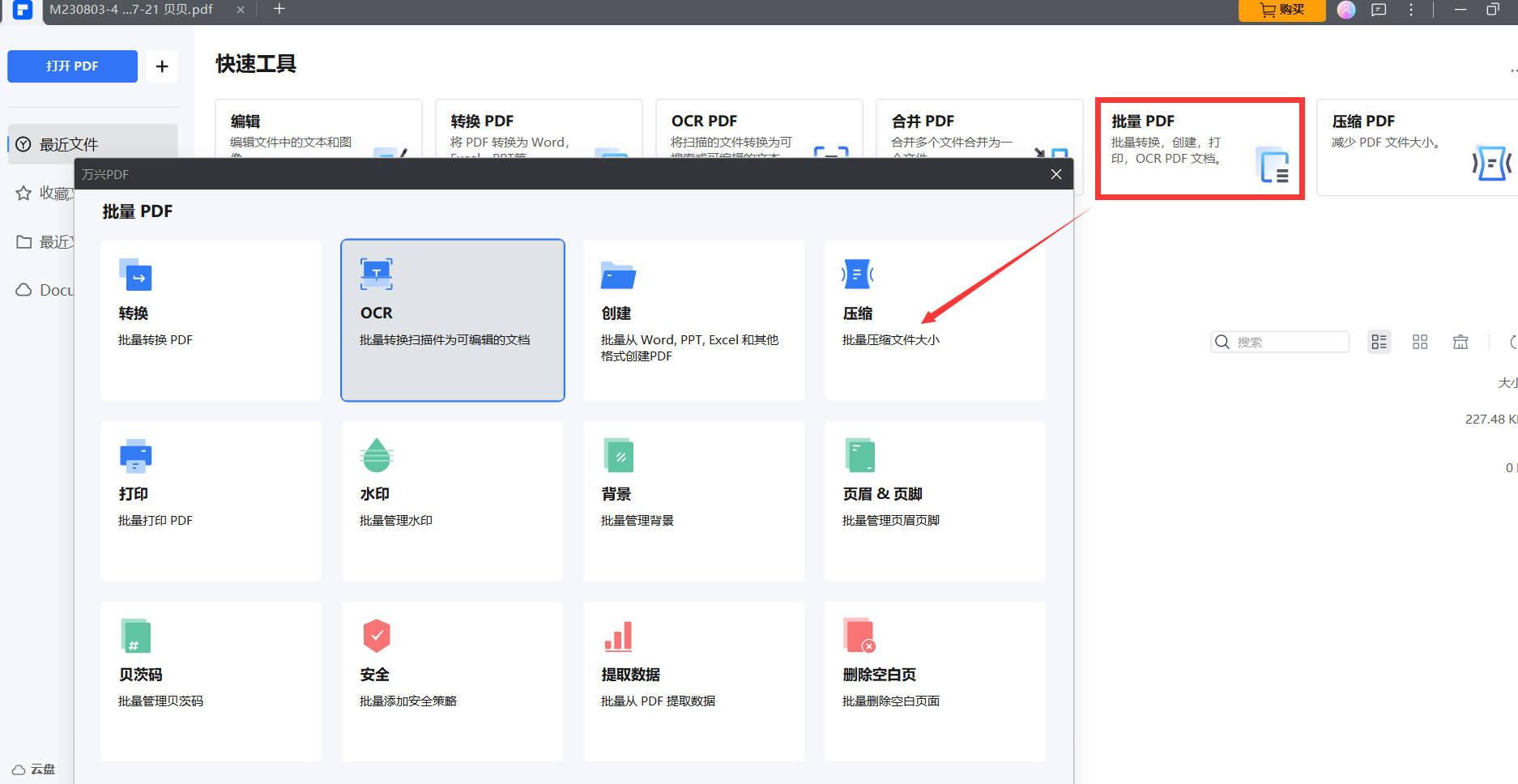Open the 页眉 & 页脚 tool

(935, 501)
